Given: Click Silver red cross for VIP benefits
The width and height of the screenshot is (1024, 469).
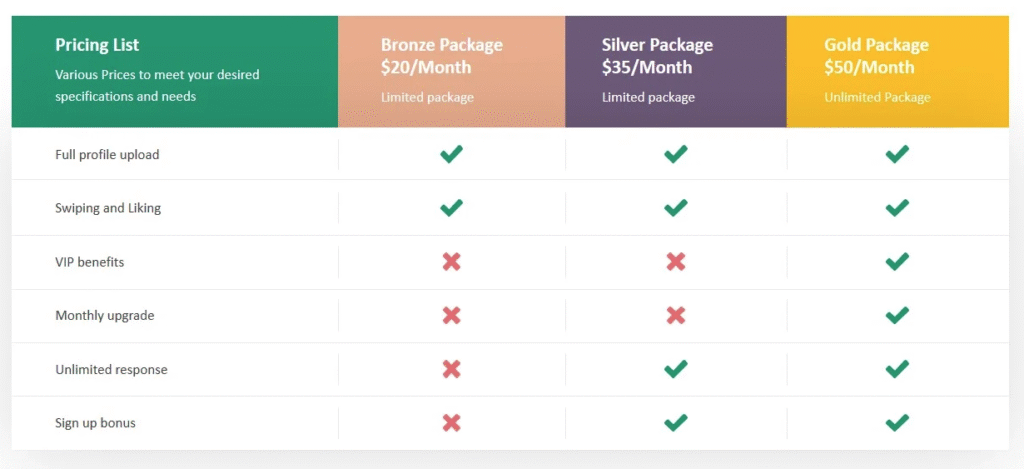Looking at the screenshot, I should [x=676, y=261].
